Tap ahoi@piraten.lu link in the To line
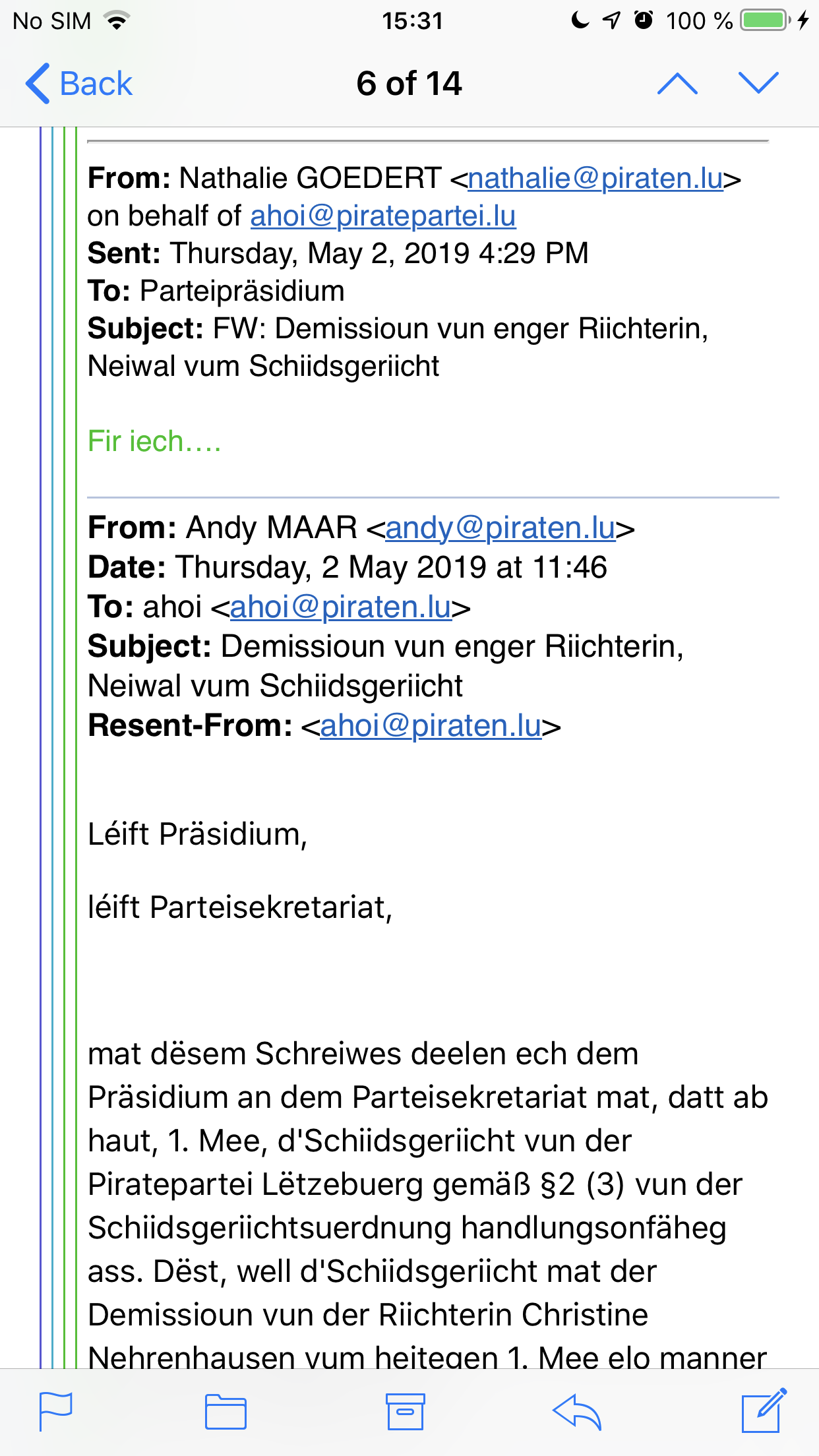Viewport: 819px width, 1456px height. click(x=340, y=607)
